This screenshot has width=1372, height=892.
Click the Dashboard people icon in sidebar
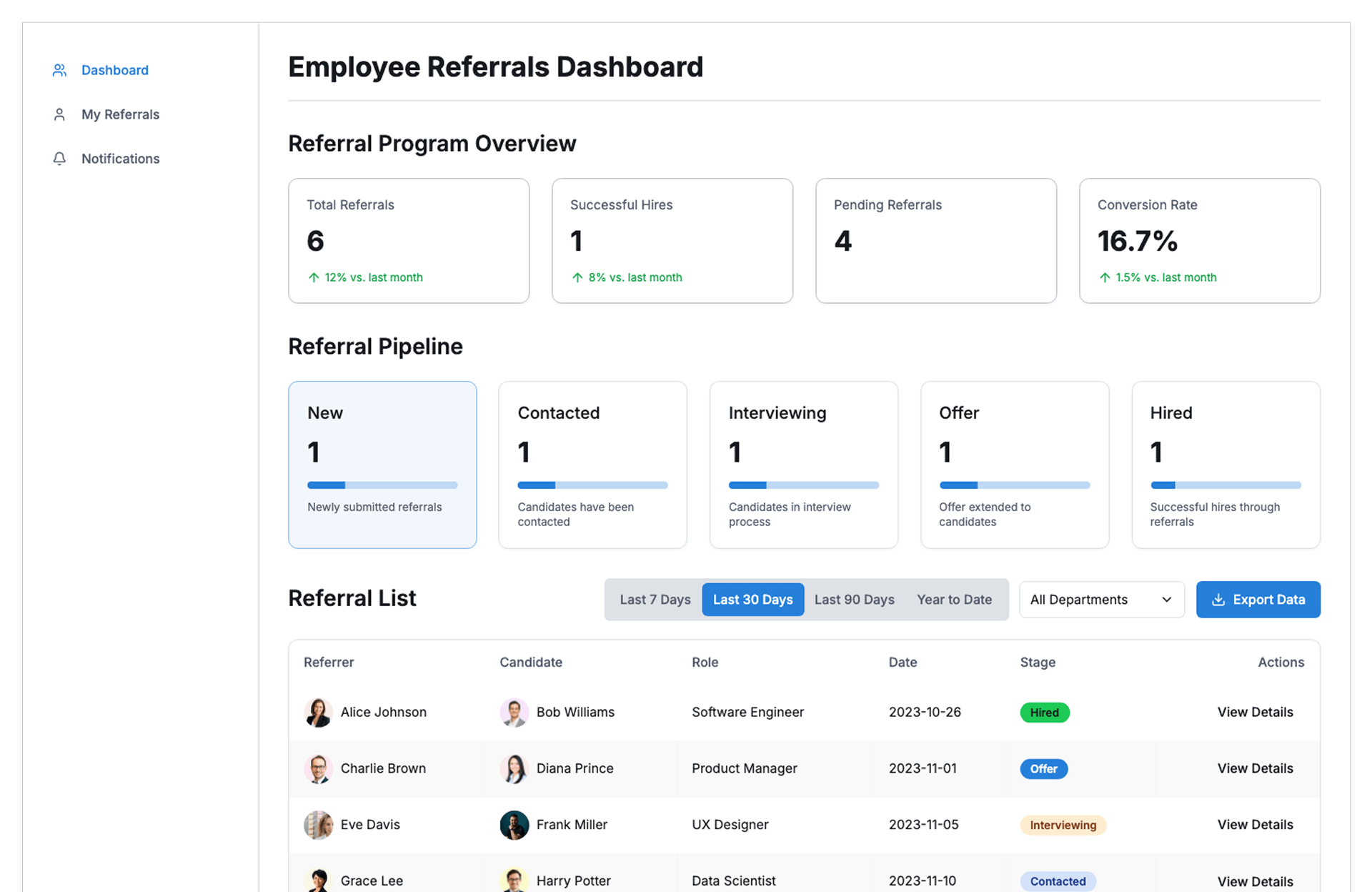click(59, 70)
